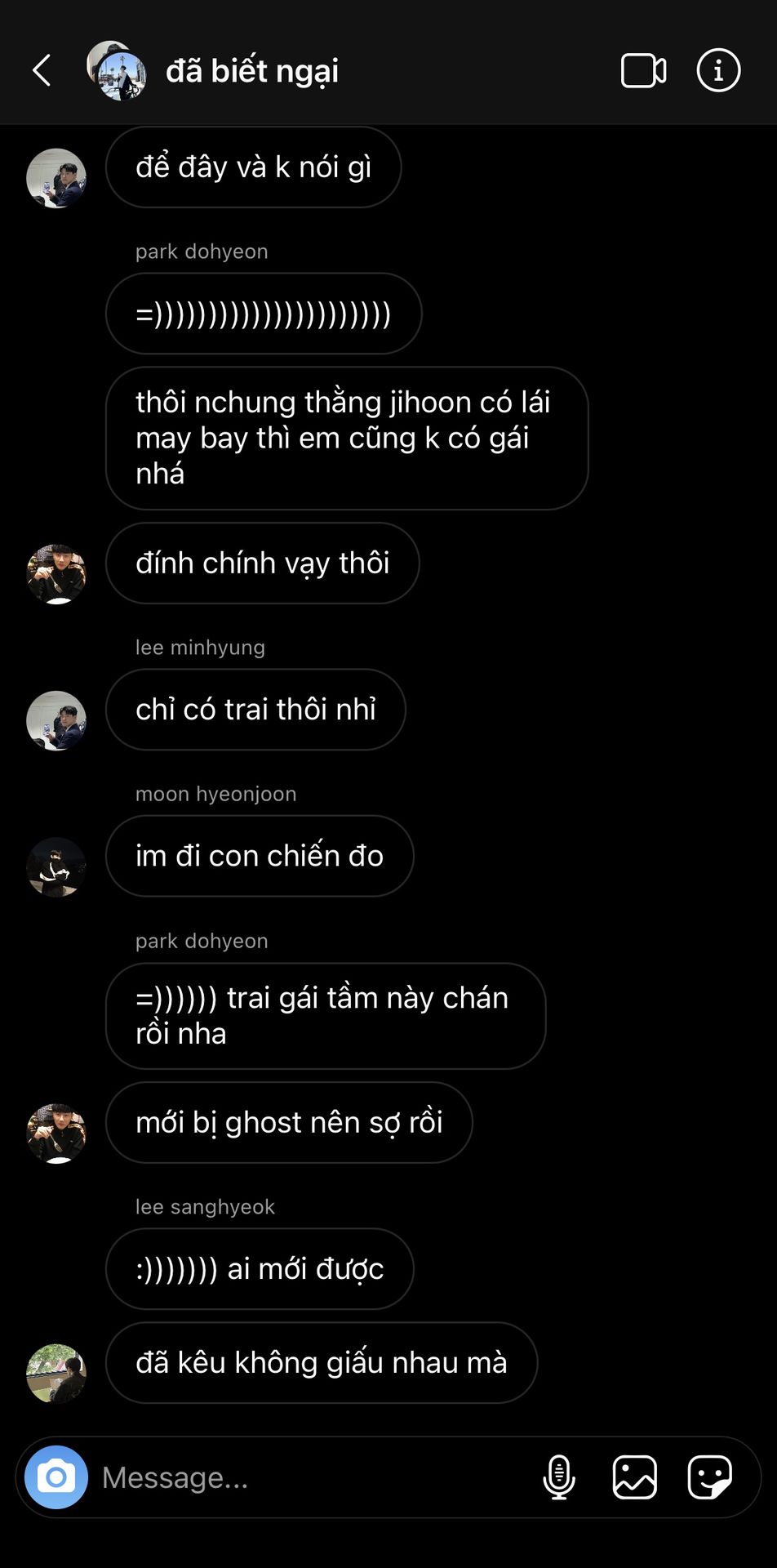The width and height of the screenshot is (777, 1568).
Task: Open the sticker picker
Action: (x=709, y=1477)
